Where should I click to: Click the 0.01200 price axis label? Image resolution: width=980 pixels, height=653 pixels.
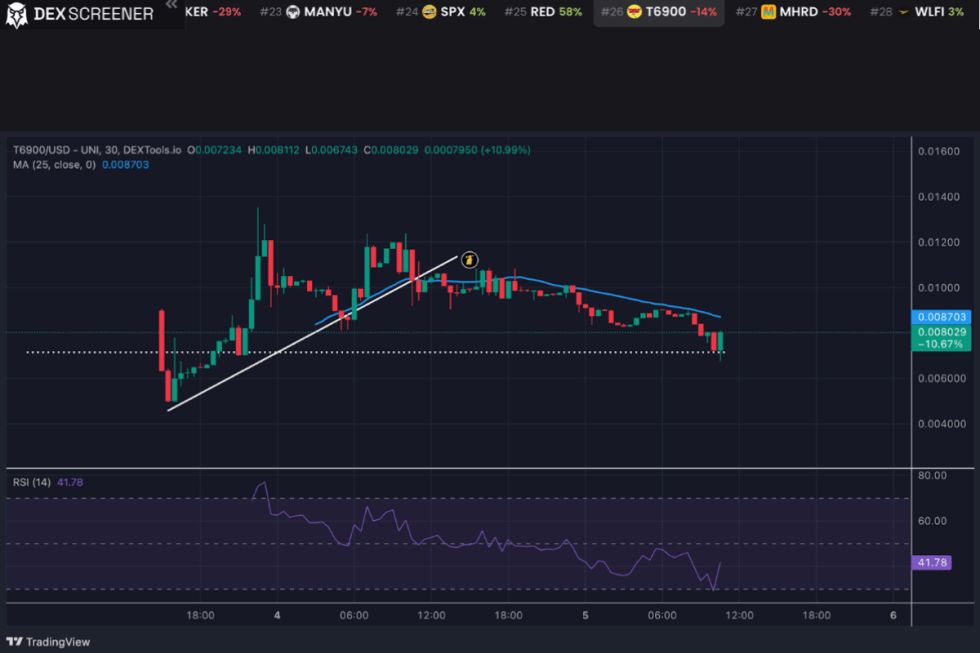pyautogui.click(x=938, y=242)
